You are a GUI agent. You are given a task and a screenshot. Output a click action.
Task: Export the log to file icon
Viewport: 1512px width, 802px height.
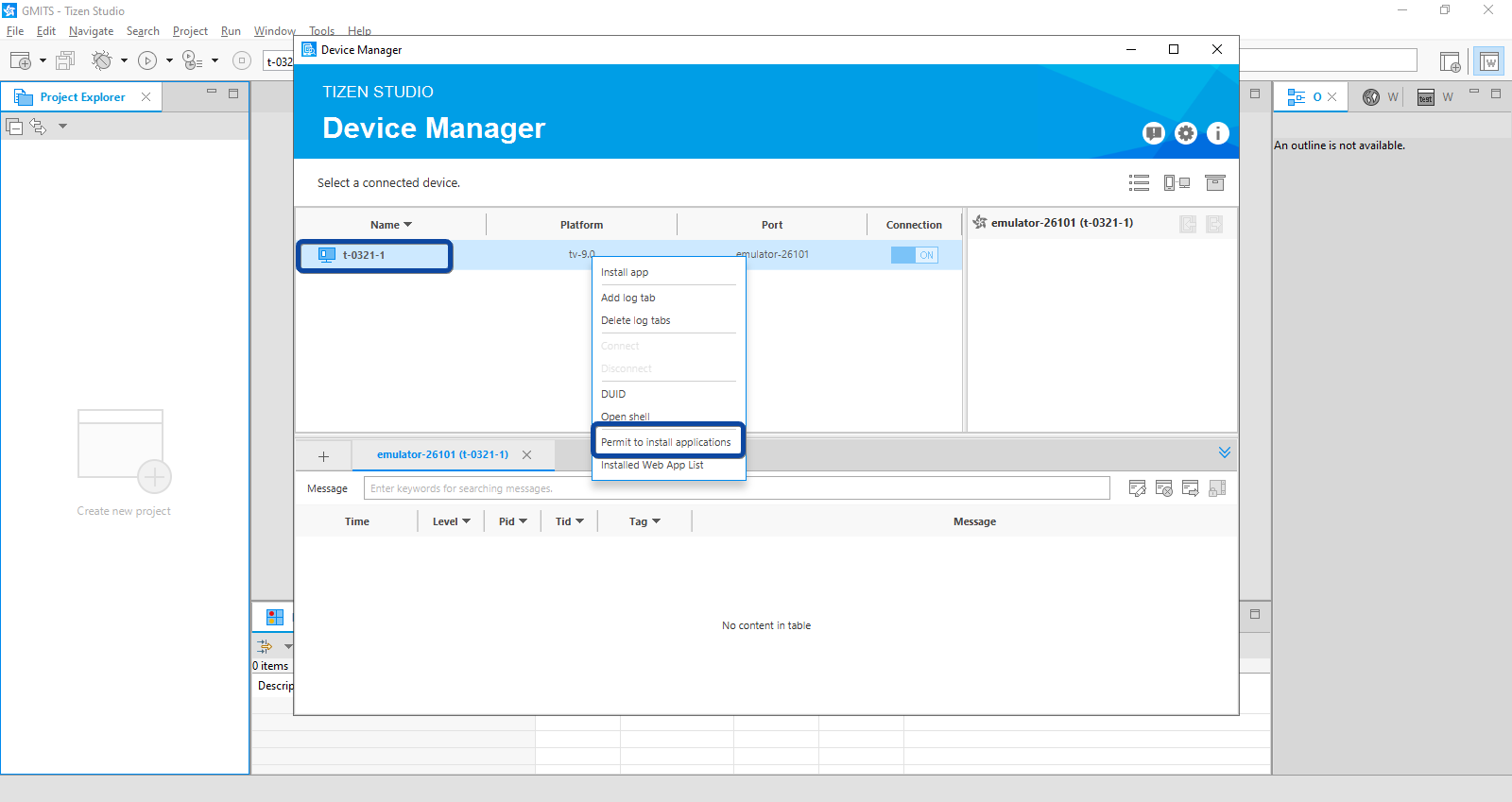click(1191, 488)
